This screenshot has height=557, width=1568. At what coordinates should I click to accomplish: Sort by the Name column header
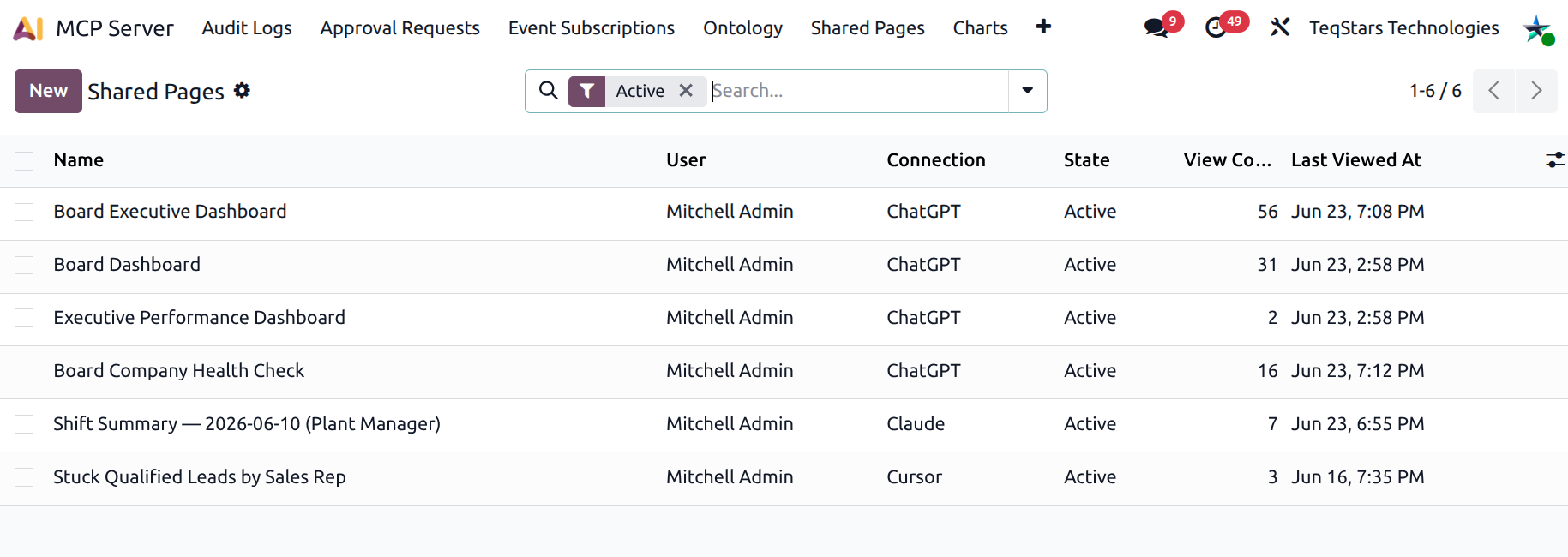pos(79,160)
